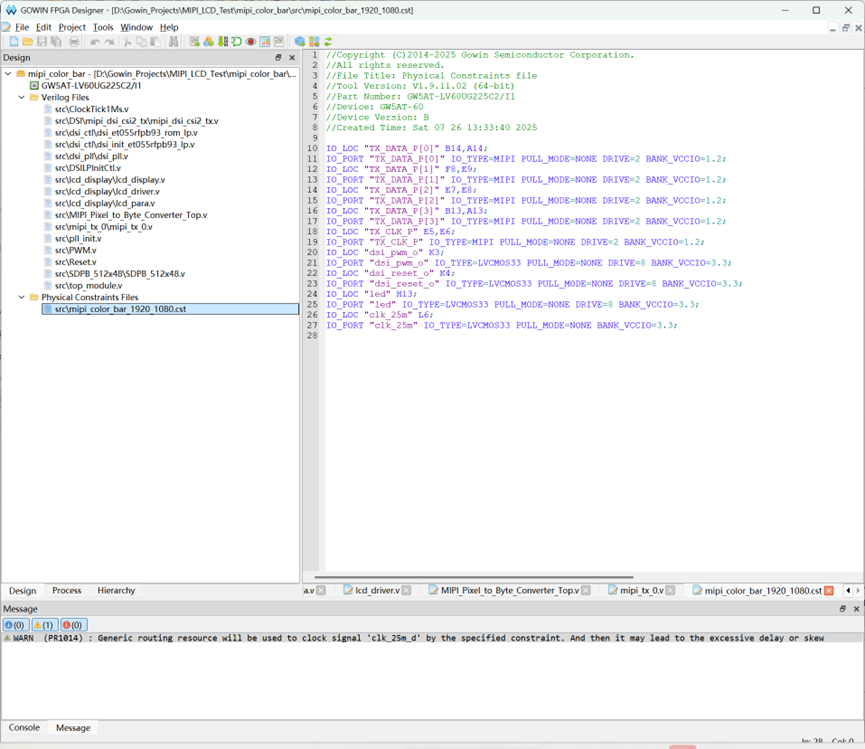Close the lcd_driver.v editor tab
865x749 pixels.
407,591
